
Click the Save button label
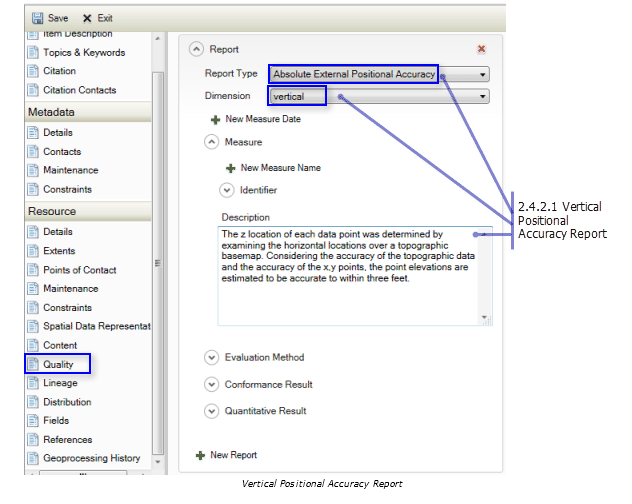[x=58, y=18]
